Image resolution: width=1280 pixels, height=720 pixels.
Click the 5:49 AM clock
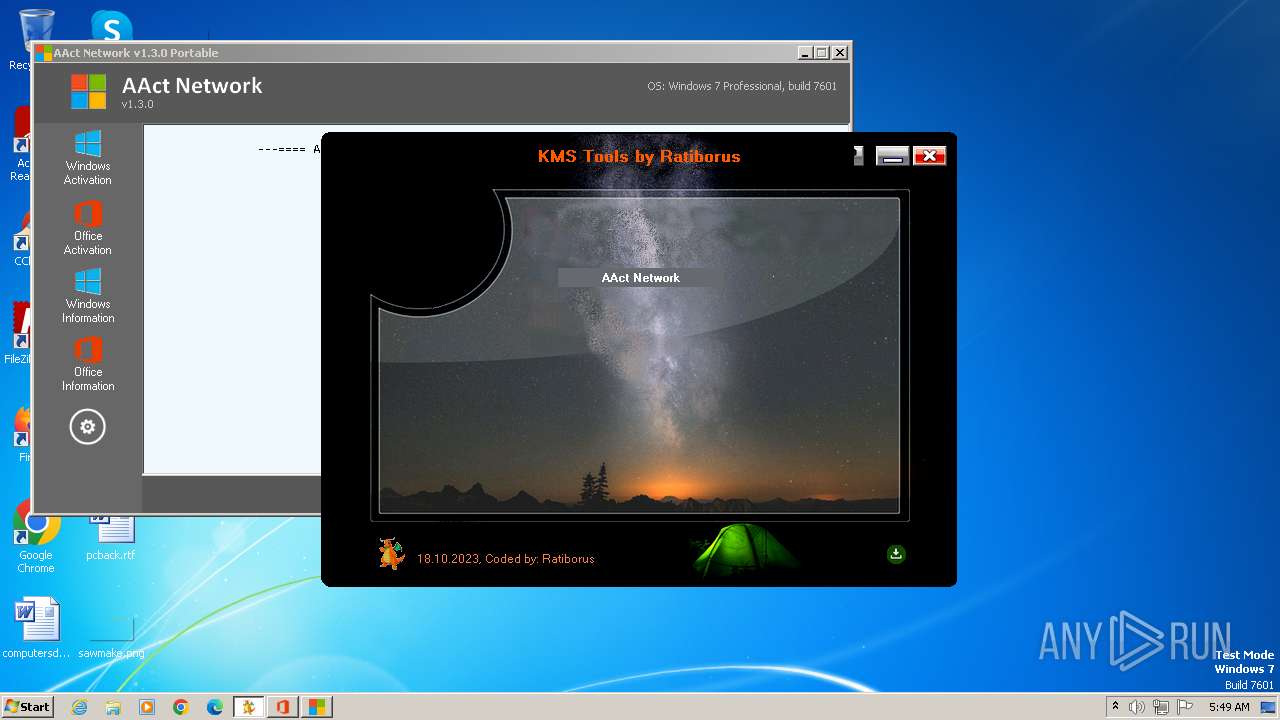(x=1229, y=707)
